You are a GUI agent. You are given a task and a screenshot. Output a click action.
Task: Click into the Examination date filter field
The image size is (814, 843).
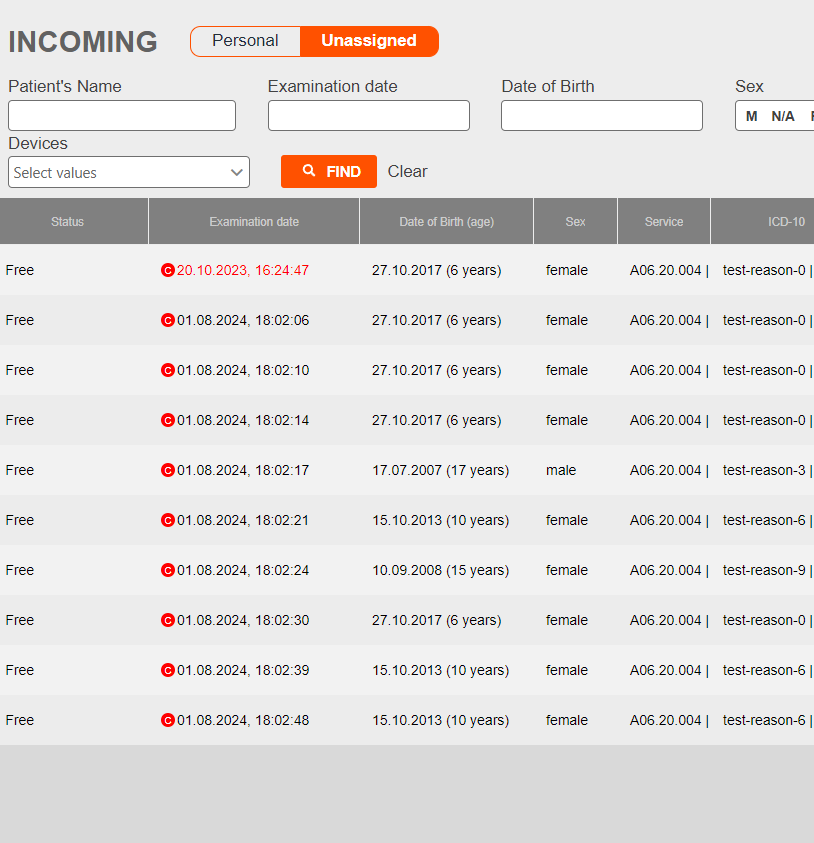coord(368,115)
